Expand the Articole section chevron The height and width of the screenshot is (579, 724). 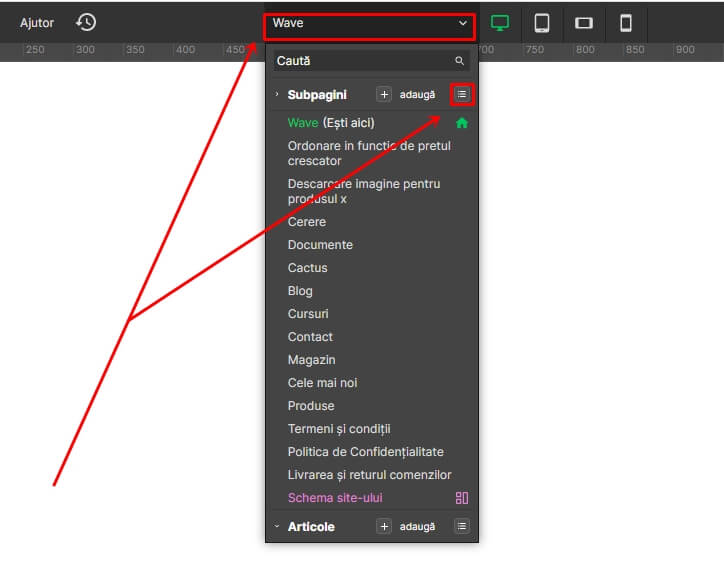[x=277, y=526]
